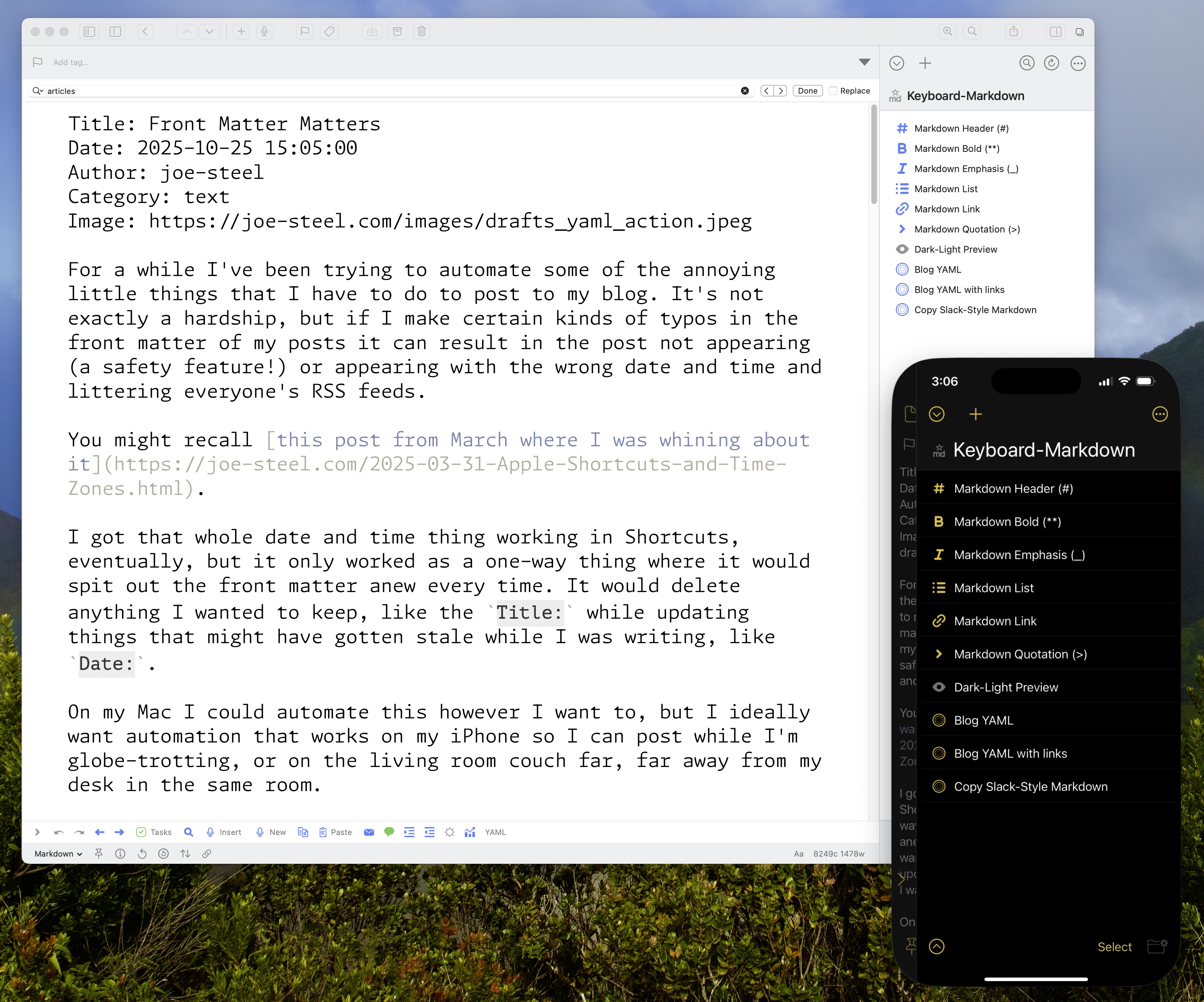Viewport: 1204px width, 1002px height.
Task: Expand the tag filter disclosure arrow
Action: (864, 62)
